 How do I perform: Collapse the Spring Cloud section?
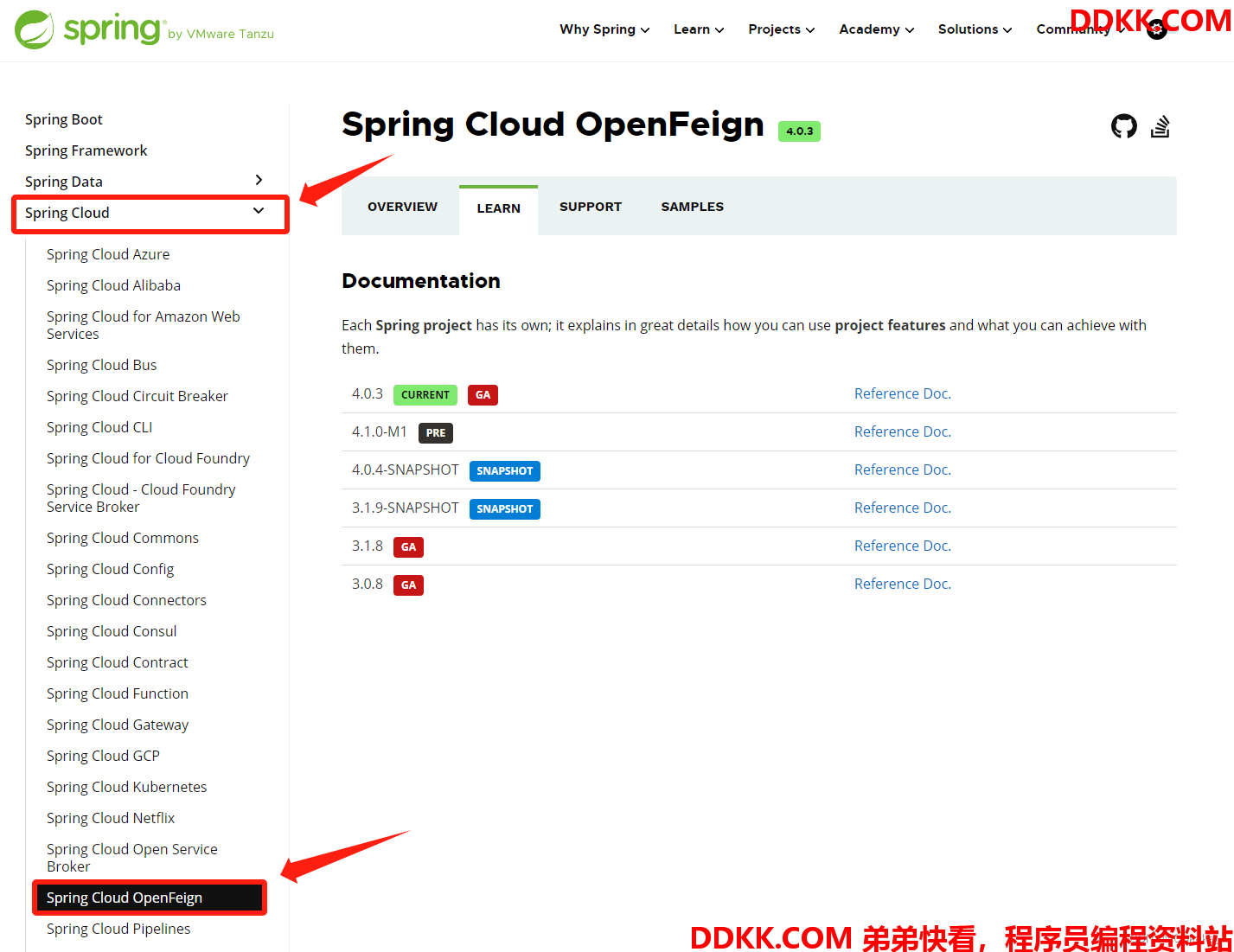[x=258, y=211]
